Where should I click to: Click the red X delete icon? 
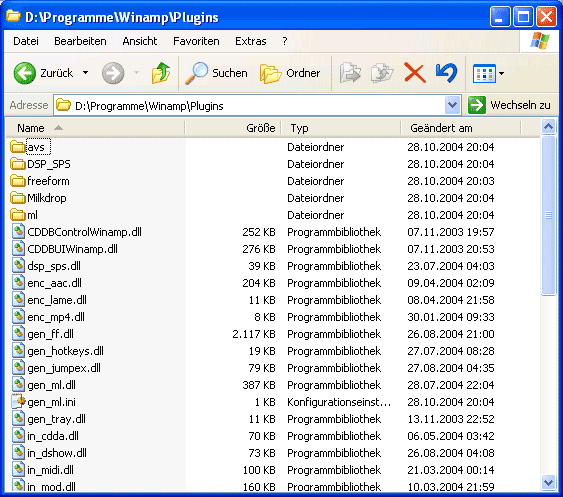click(415, 73)
